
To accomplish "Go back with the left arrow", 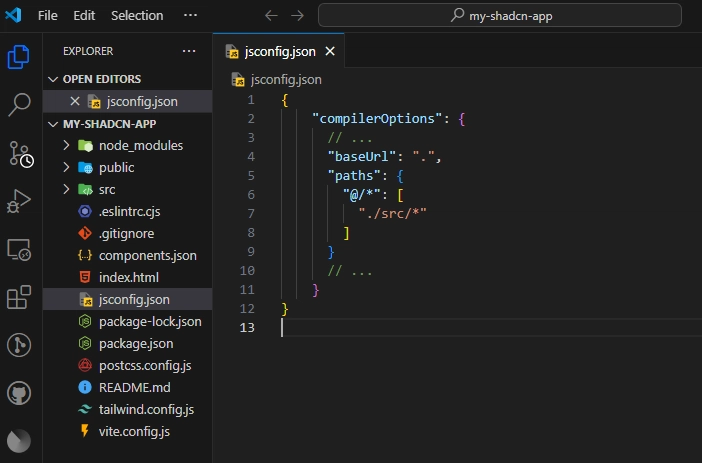I will pyautogui.click(x=271, y=16).
